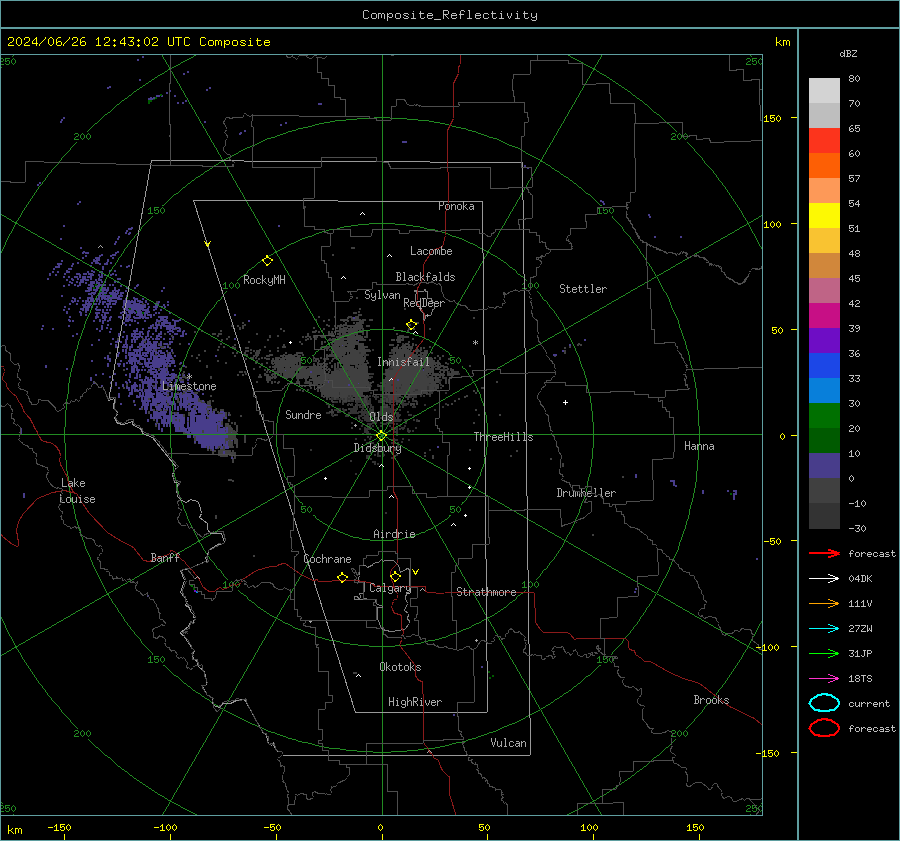Select the yellow diamond marker above Calgary label
The width and height of the screenshot is (900, 841).
(395, 576)
